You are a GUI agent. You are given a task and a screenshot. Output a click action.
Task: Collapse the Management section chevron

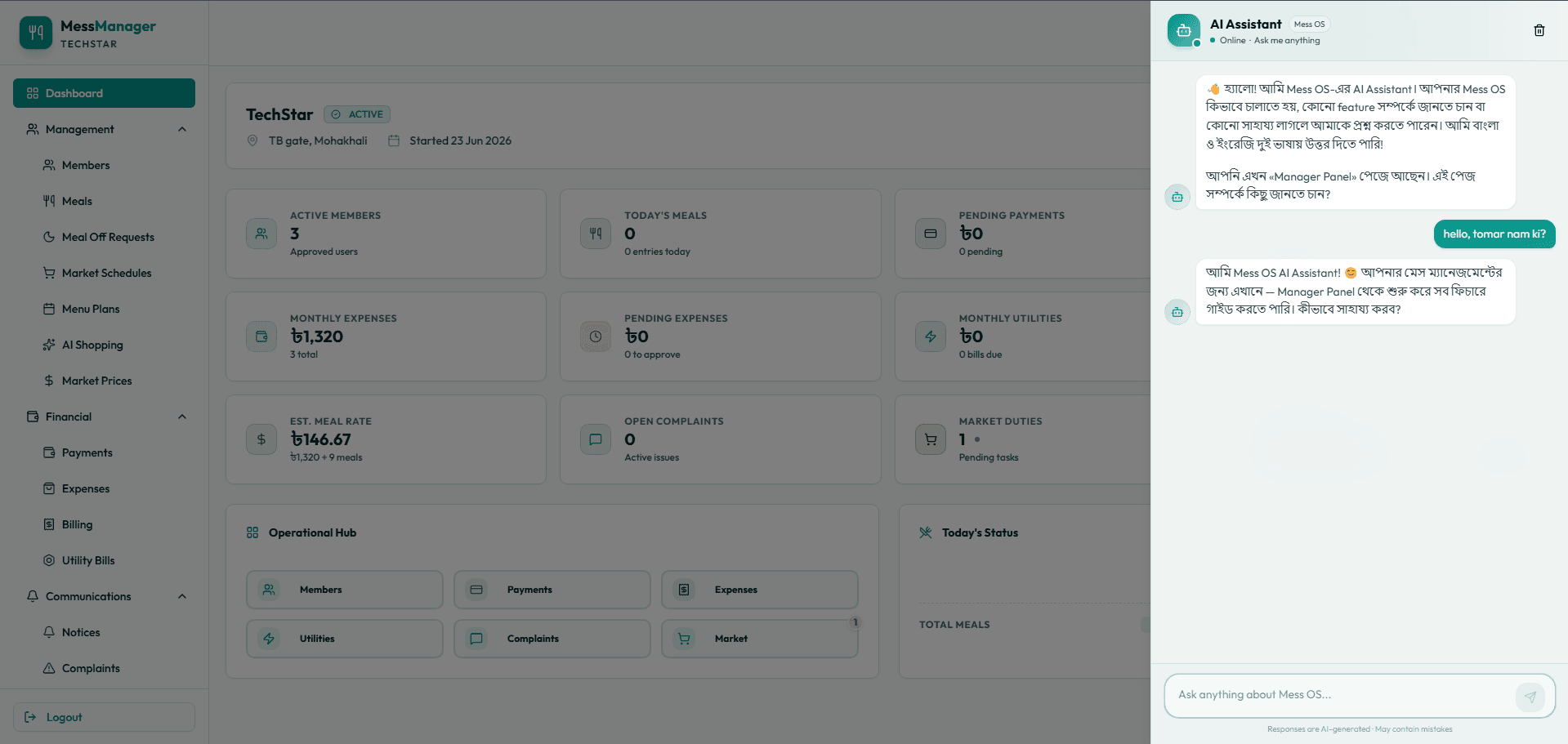pyautogui.click(x=182, y=129)
